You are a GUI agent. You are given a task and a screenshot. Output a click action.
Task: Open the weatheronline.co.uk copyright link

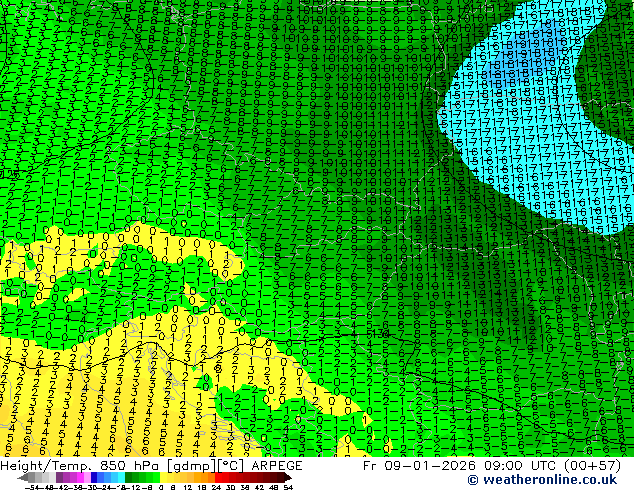542,480
